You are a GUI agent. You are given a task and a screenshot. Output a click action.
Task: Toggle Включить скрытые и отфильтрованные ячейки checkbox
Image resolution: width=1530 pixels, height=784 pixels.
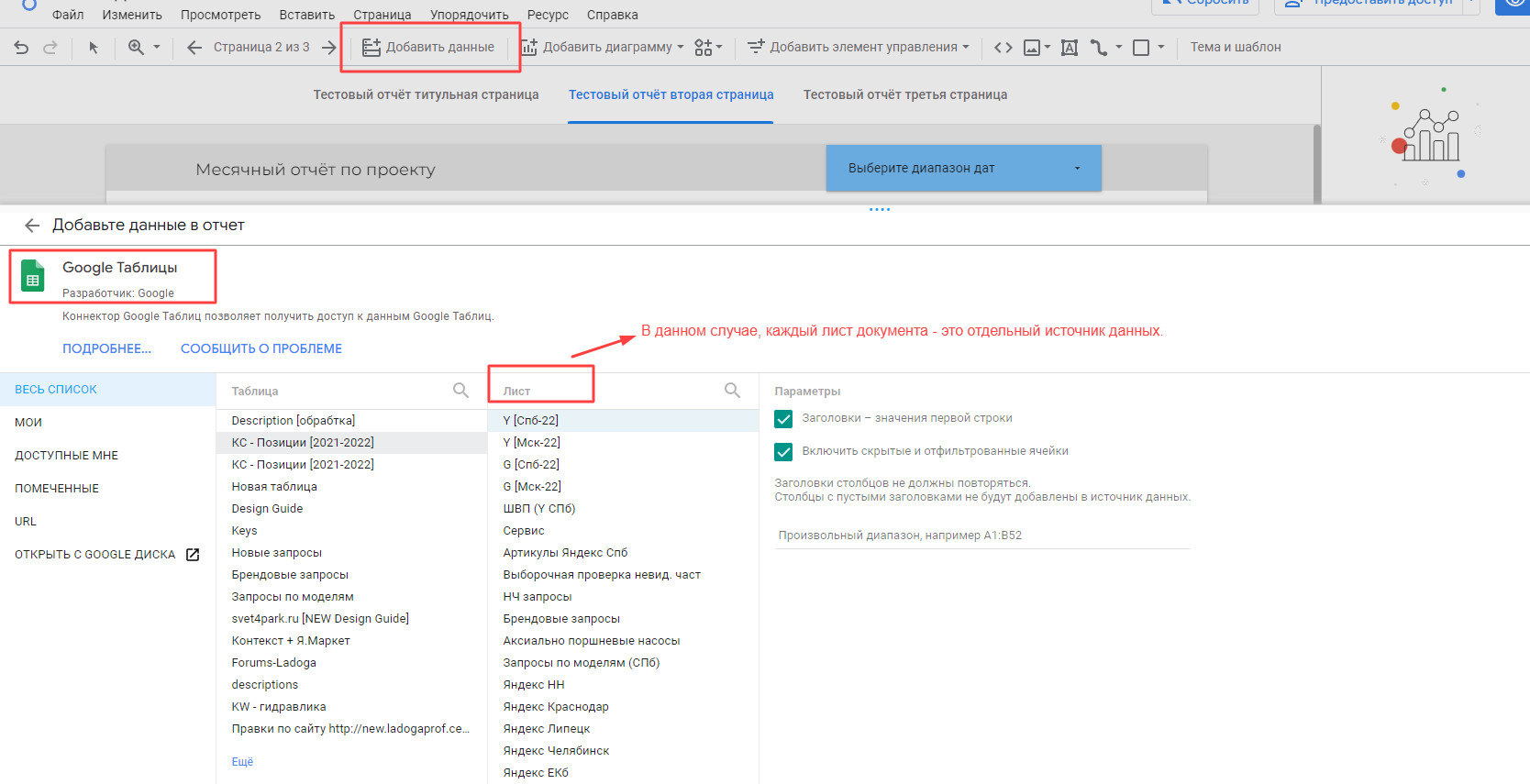click(x=783, y=452)
